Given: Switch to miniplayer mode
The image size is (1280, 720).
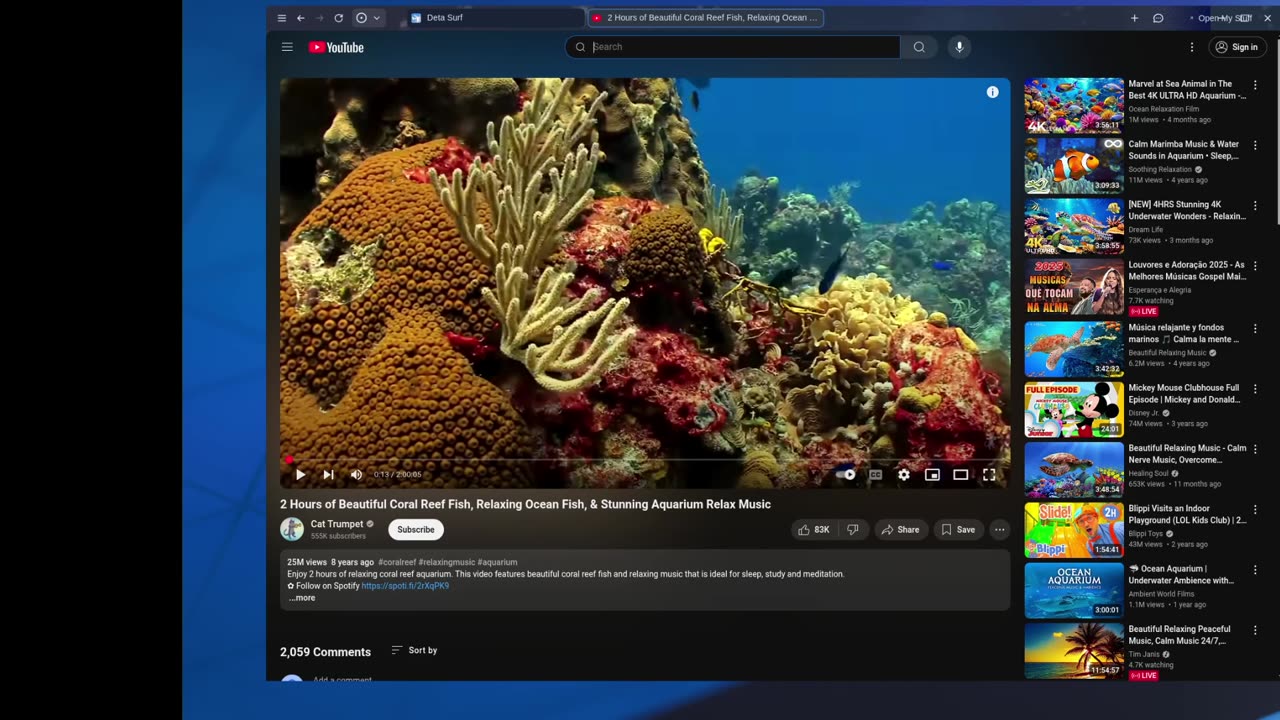Looking at the screenshot, I should pos(932,475).
